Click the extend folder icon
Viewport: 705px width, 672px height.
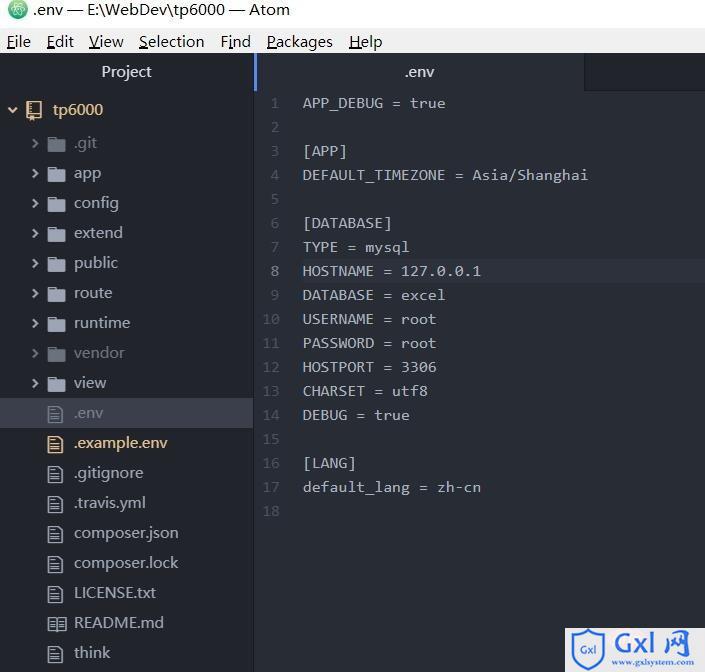click(x=57, y=234)
